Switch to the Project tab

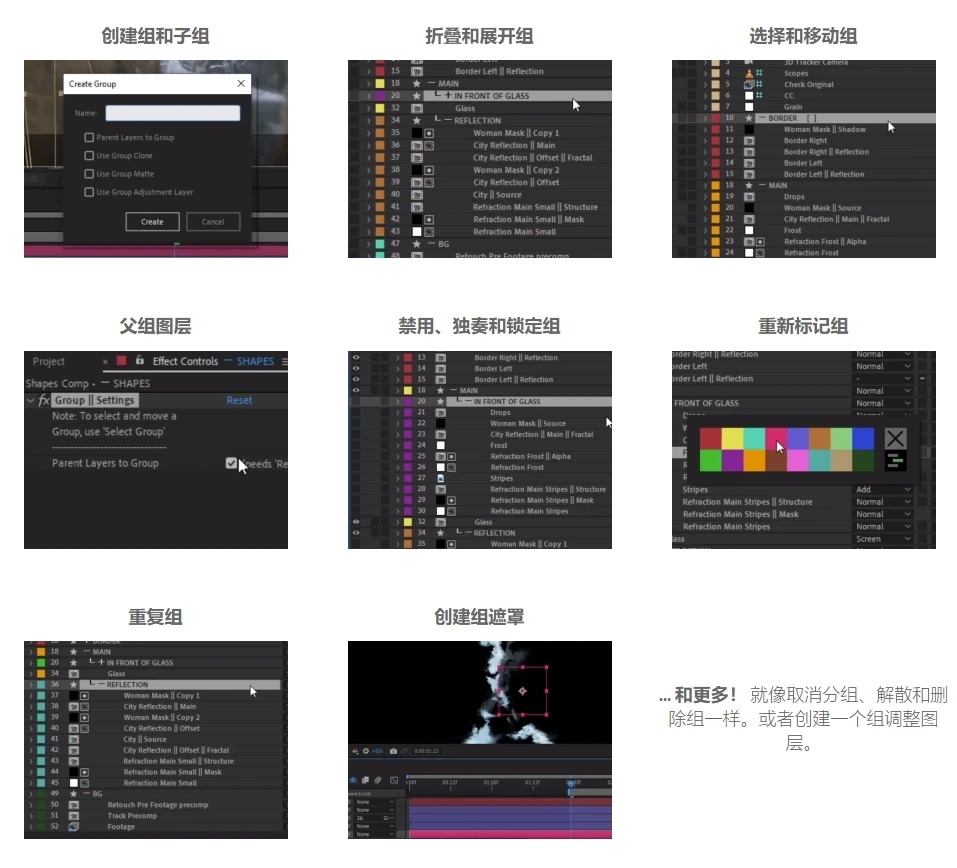49,361
